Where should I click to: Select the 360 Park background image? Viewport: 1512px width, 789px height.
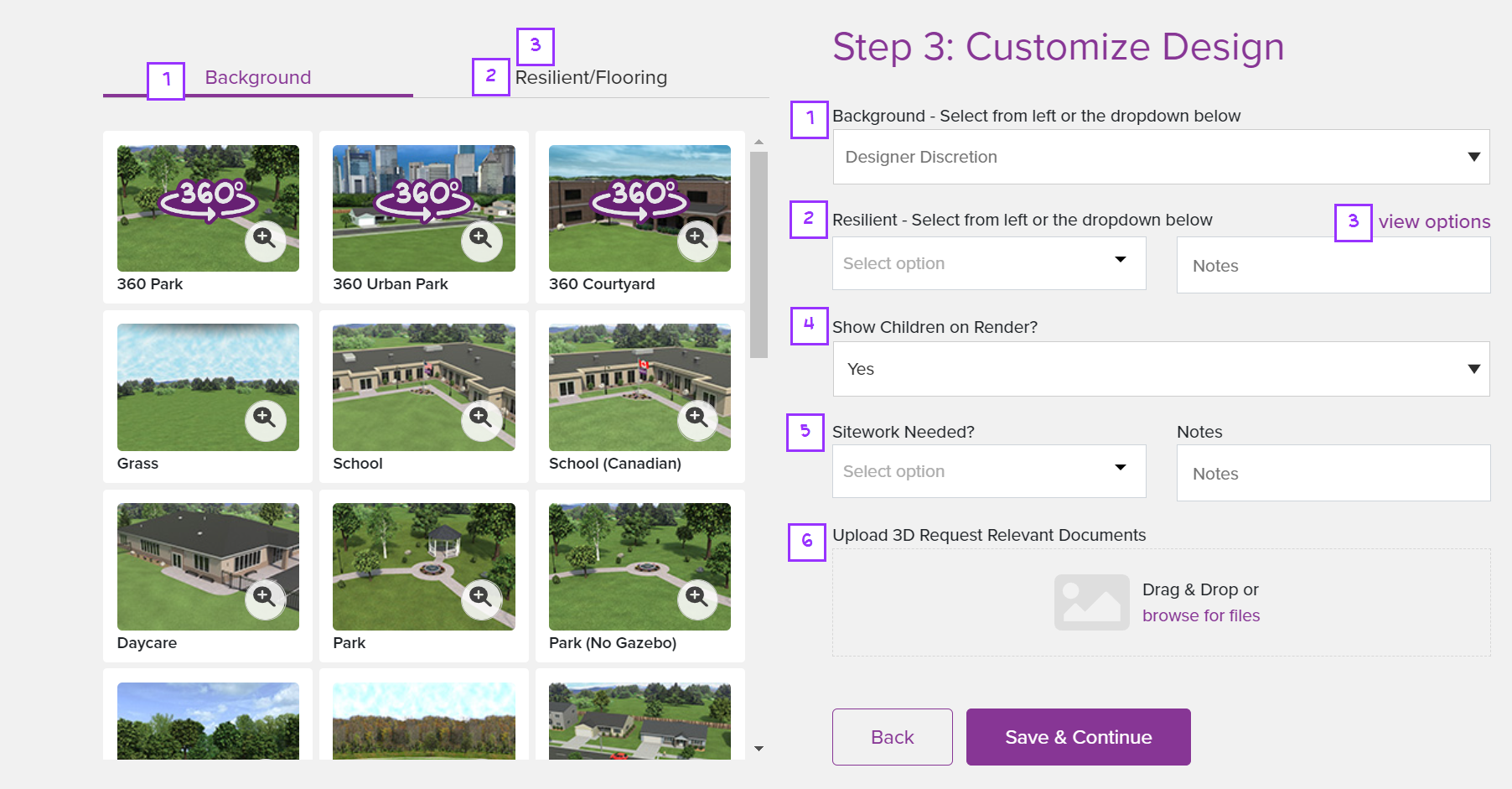208,208
